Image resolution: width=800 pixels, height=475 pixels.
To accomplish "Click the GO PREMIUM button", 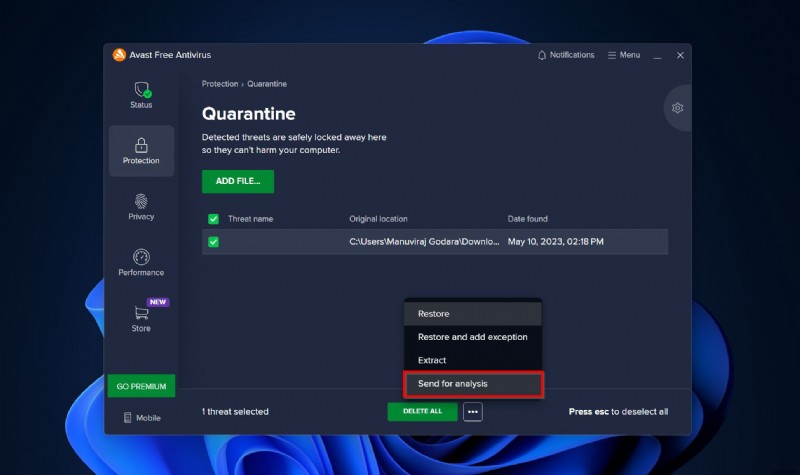I will tap(141, 386).
